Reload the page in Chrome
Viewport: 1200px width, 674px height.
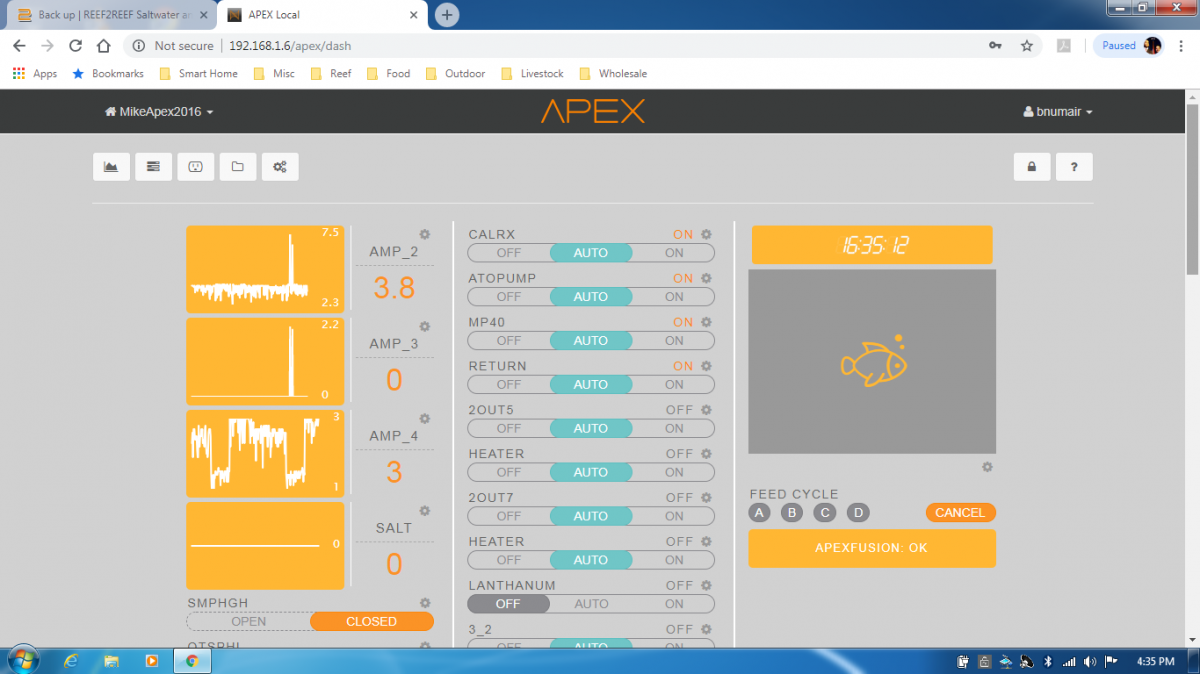coord(75,46)
